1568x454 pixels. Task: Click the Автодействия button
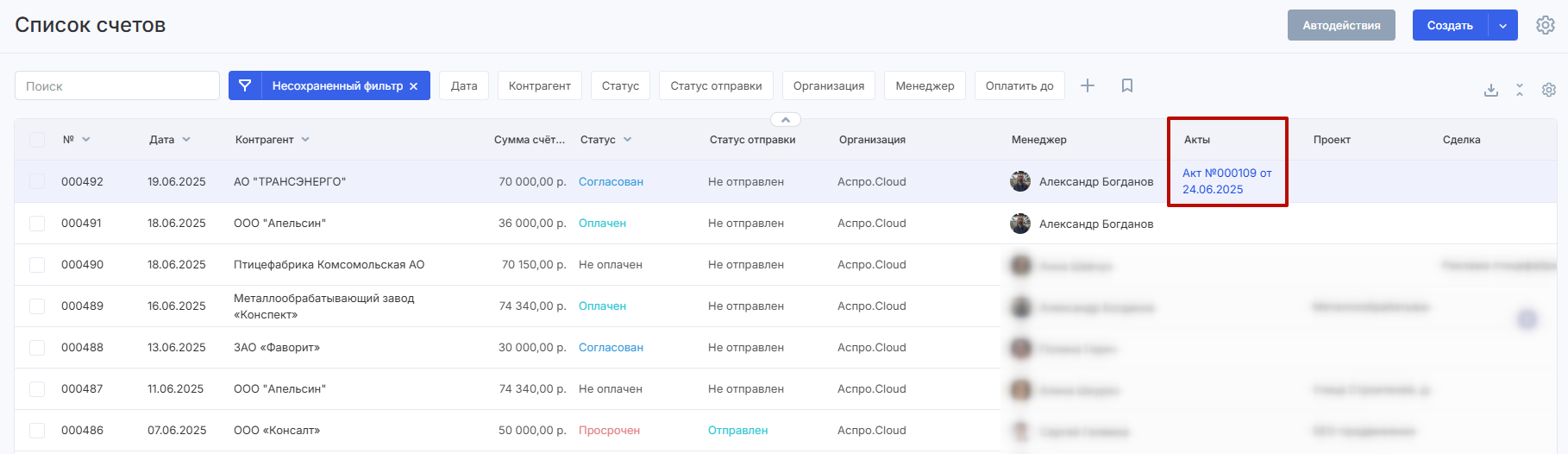point(1340,26)
